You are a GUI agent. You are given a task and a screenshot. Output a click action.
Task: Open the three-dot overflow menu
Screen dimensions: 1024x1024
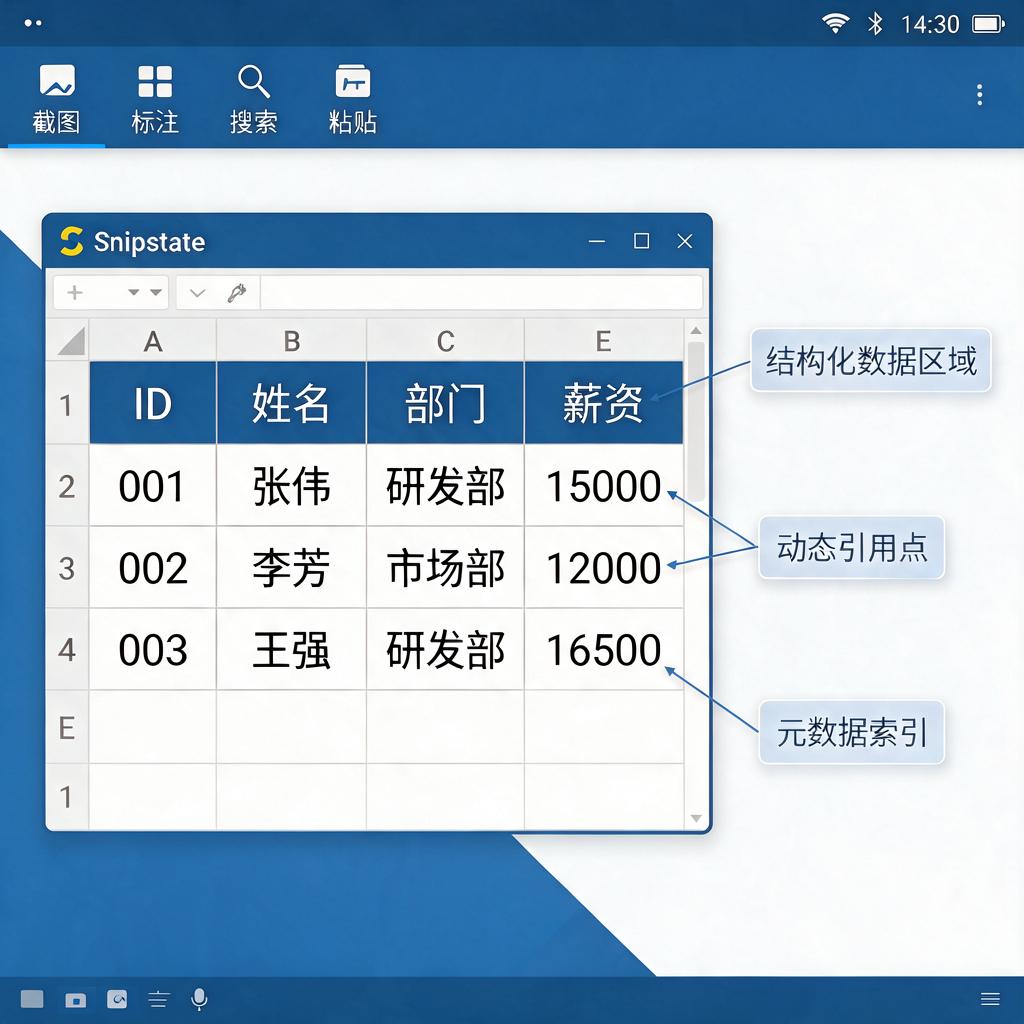point(979,95)
